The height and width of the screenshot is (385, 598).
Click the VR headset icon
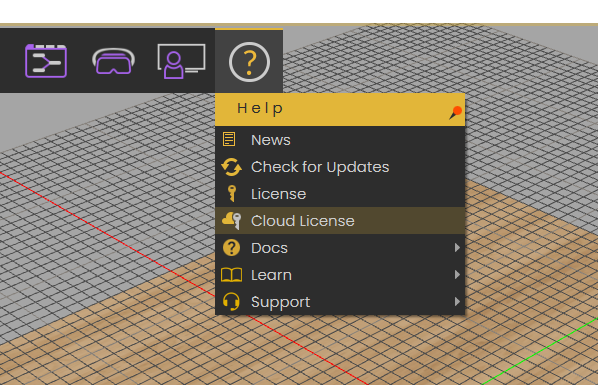[113, 61]
